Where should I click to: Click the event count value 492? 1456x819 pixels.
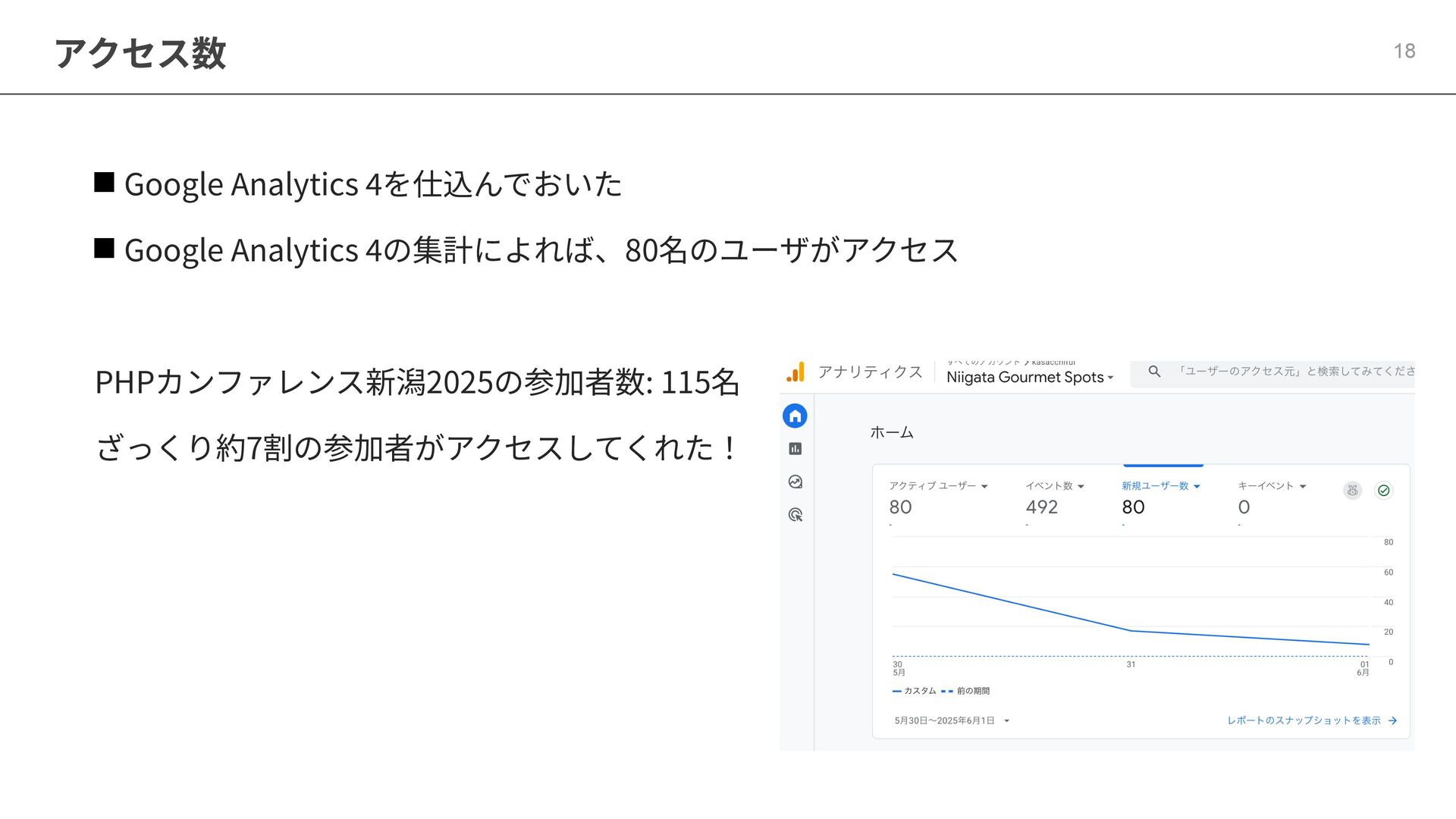click(1041, 507)
